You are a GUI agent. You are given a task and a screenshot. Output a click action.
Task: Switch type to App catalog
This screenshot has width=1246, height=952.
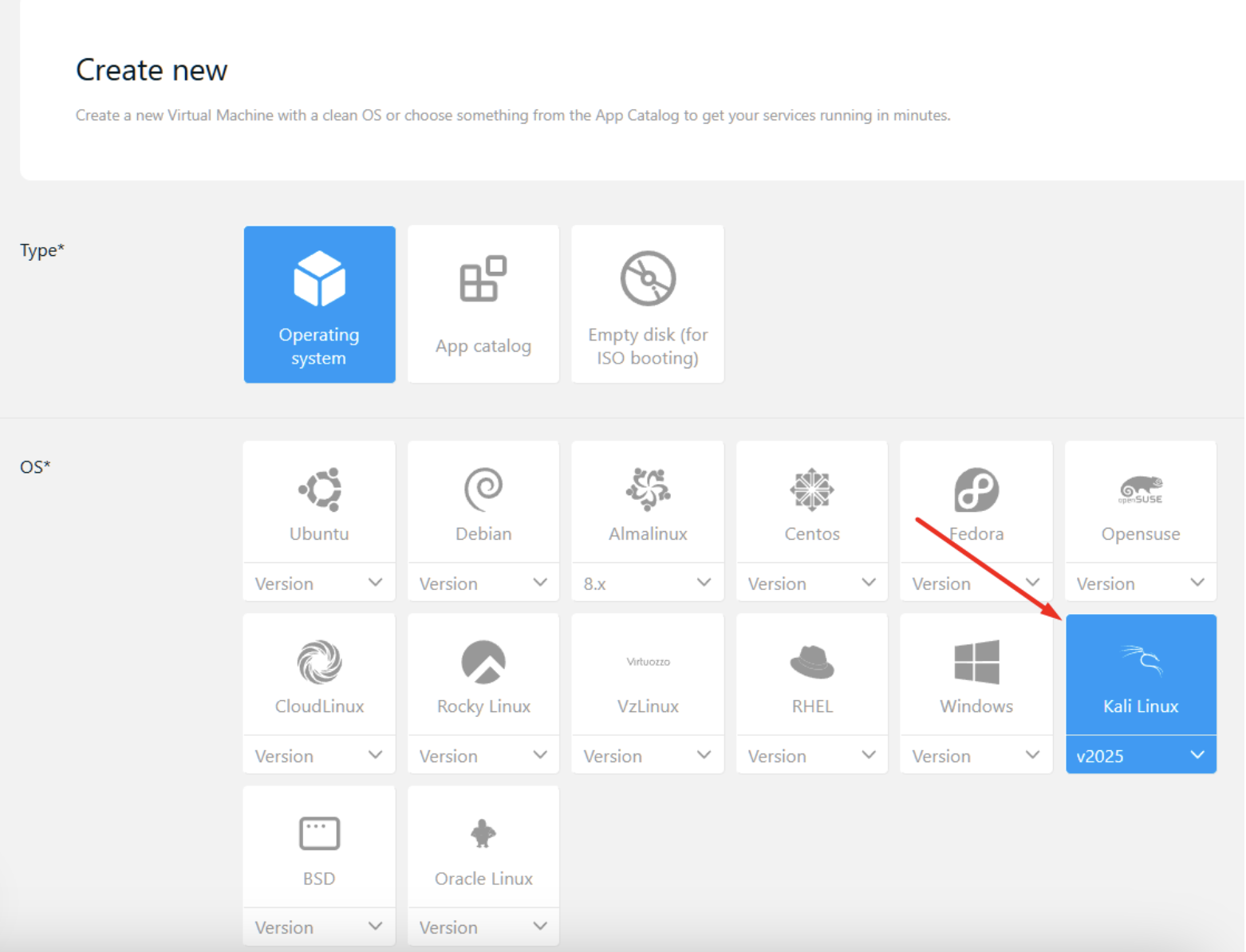coord(483,305)
